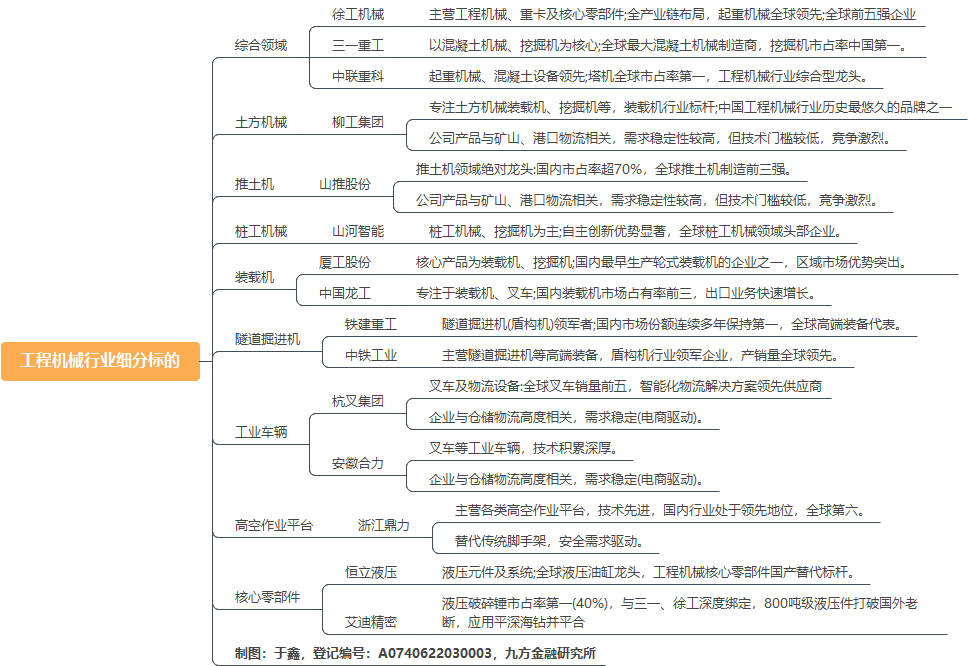This screenshot has height=666, width=968.
Task: Select the root node 工程机械行业细分标的
Action: coord(101,361)
